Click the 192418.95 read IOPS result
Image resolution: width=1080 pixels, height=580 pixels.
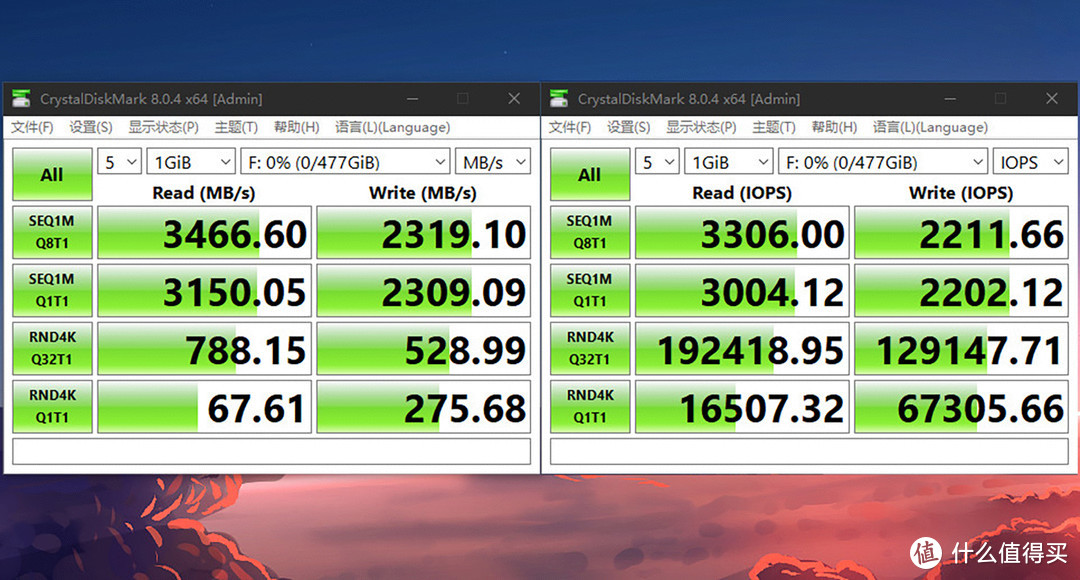click(x=742, y=349)
